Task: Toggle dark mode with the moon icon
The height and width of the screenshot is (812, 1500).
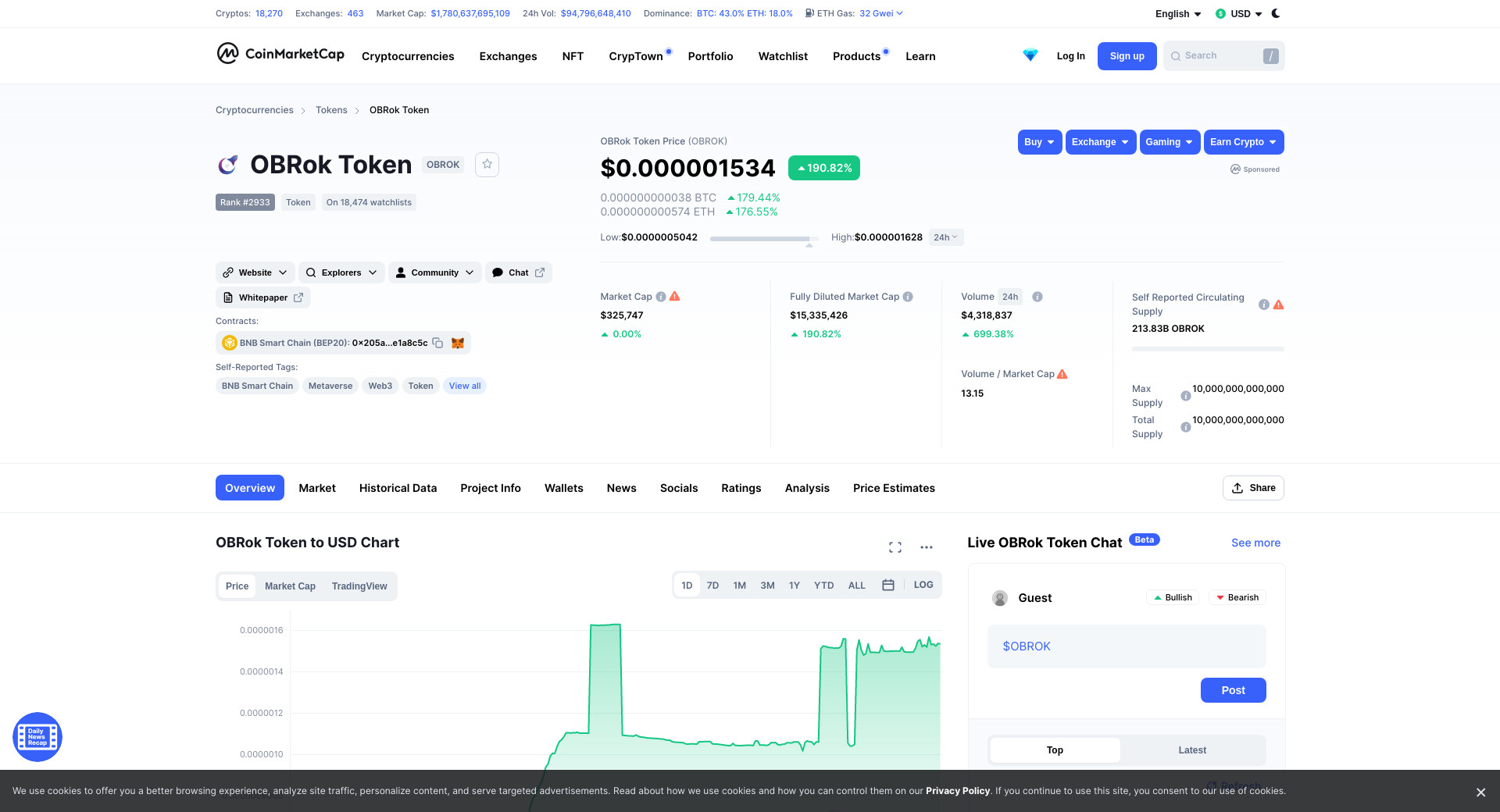Action: click(1276, 13)
